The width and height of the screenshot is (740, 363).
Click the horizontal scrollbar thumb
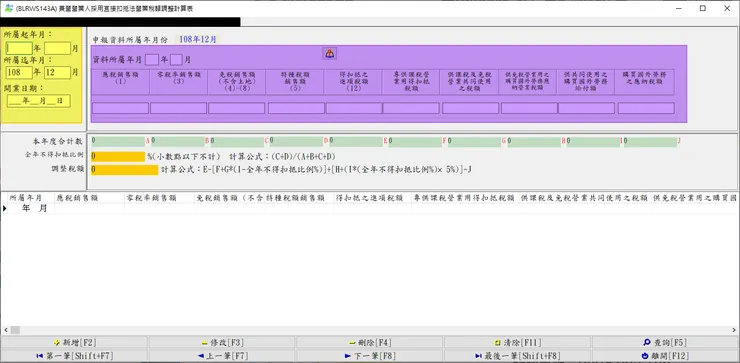tap(15, 330)
